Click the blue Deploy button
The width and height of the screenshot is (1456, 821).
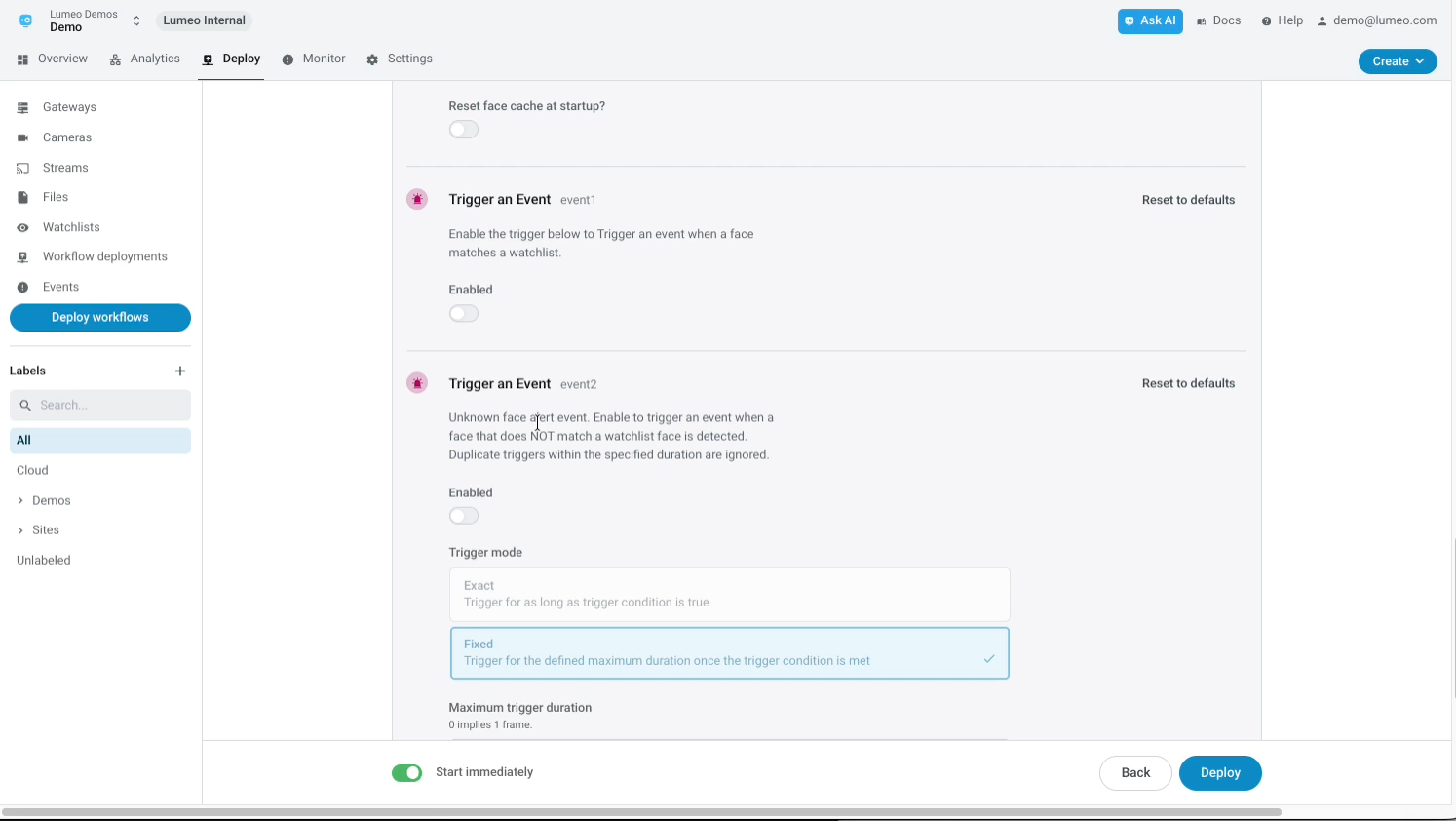point(1220,773)
